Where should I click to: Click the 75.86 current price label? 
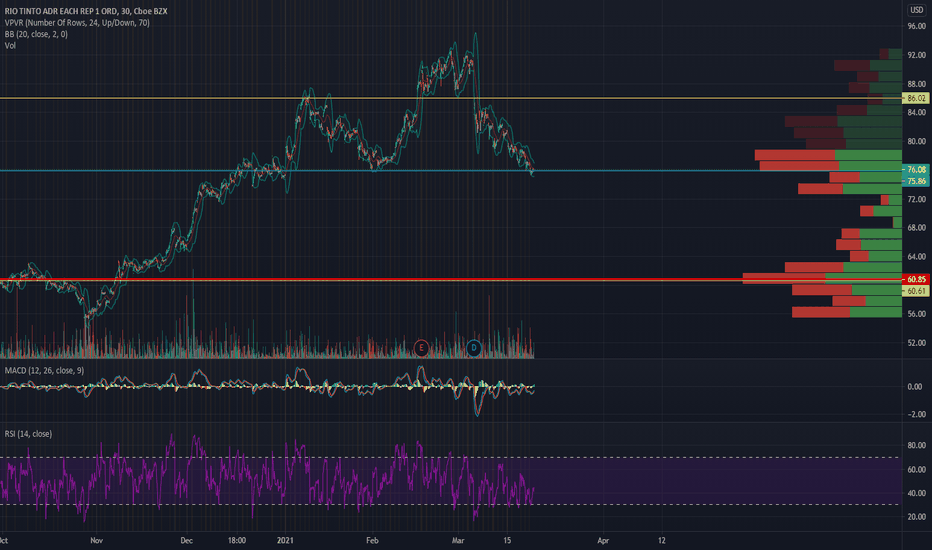[x=916, y=181]
